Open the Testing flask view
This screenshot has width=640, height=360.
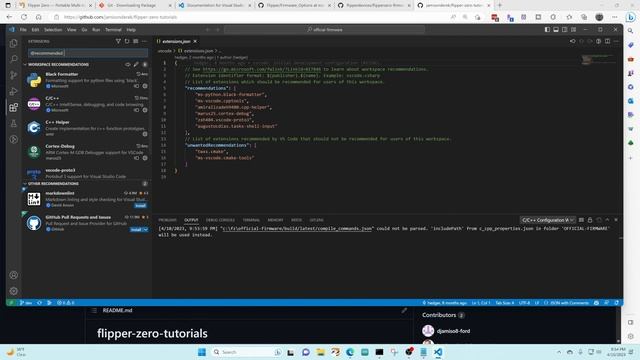13,123
